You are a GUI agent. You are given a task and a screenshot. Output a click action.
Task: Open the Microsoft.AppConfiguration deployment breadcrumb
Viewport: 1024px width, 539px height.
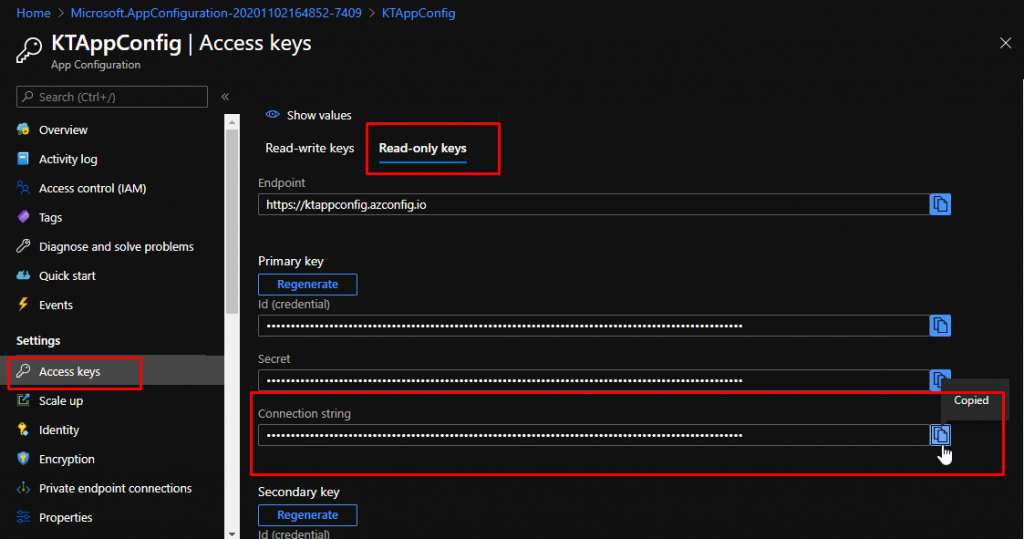tap(216, 13)
